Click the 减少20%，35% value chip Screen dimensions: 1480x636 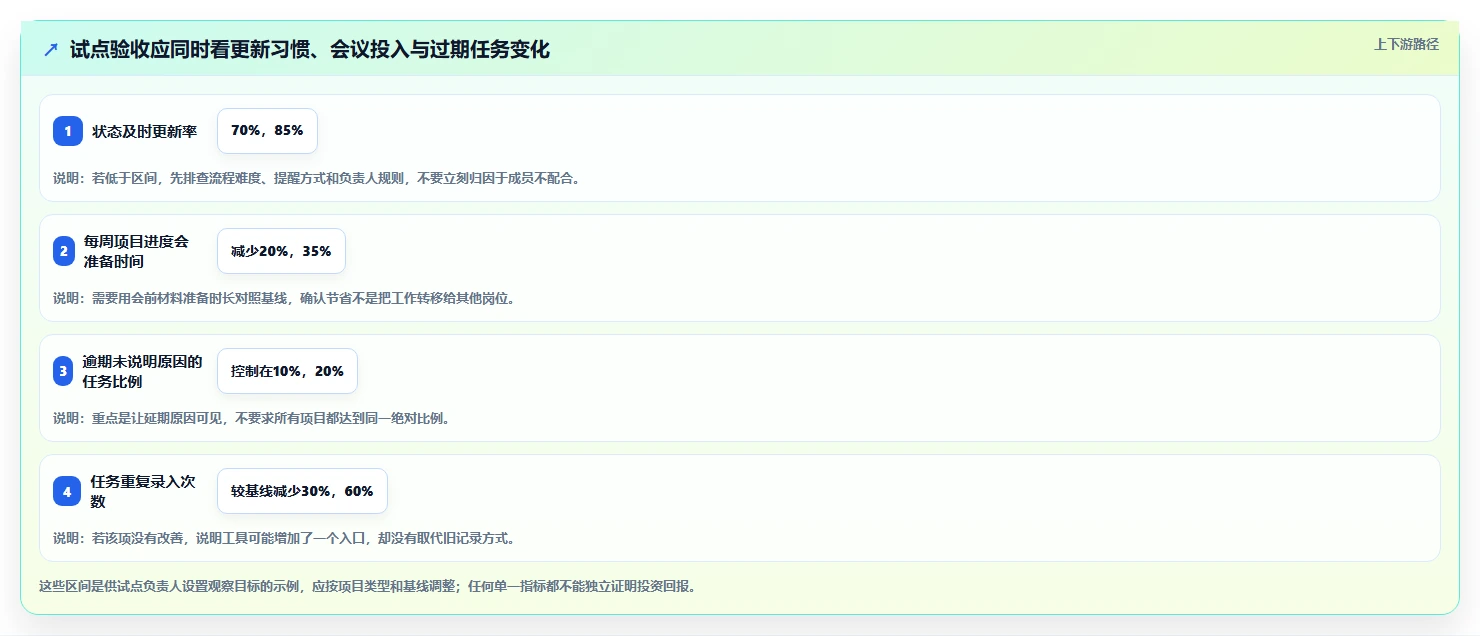click(x=281, y=251)
